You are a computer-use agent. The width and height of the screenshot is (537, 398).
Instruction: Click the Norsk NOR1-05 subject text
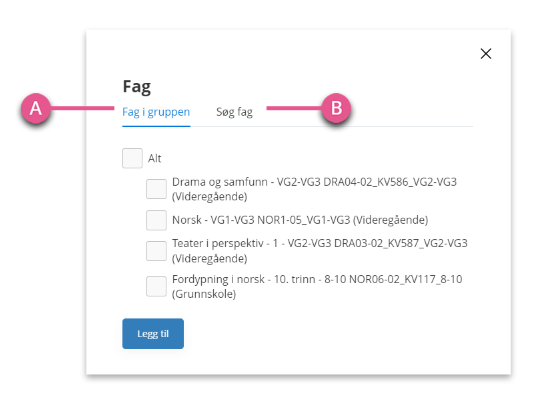[300, 220]
